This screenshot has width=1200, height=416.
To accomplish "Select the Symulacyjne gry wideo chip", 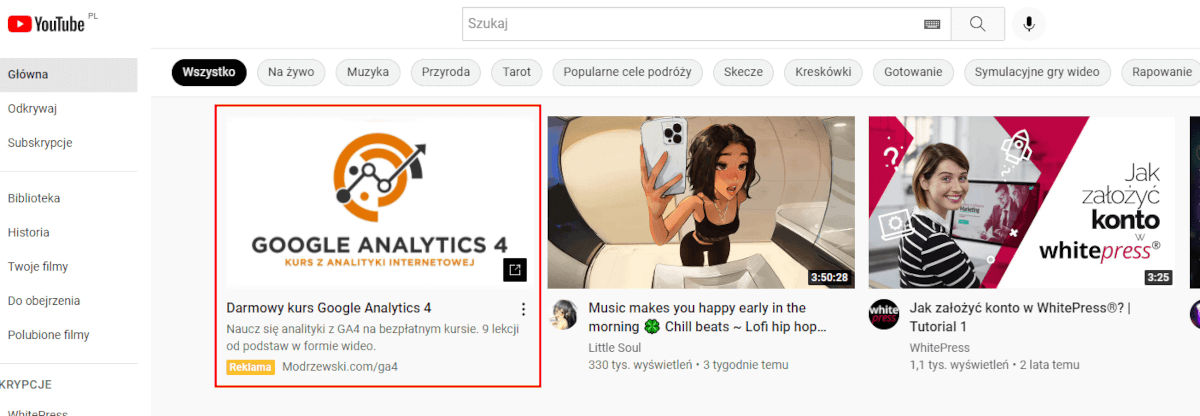I will [1037, 72].
